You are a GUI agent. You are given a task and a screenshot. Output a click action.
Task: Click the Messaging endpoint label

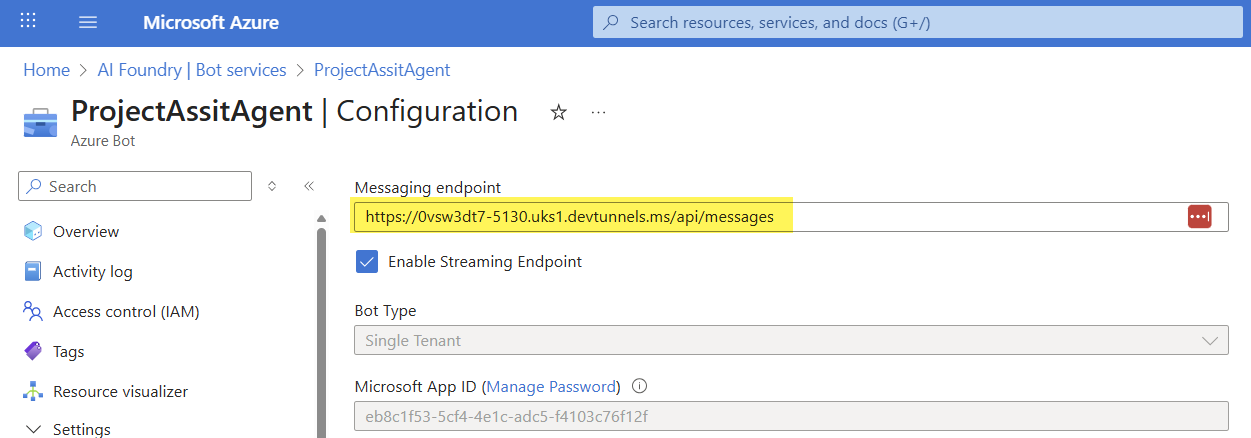pyautogui.click(x=428, y=187)
